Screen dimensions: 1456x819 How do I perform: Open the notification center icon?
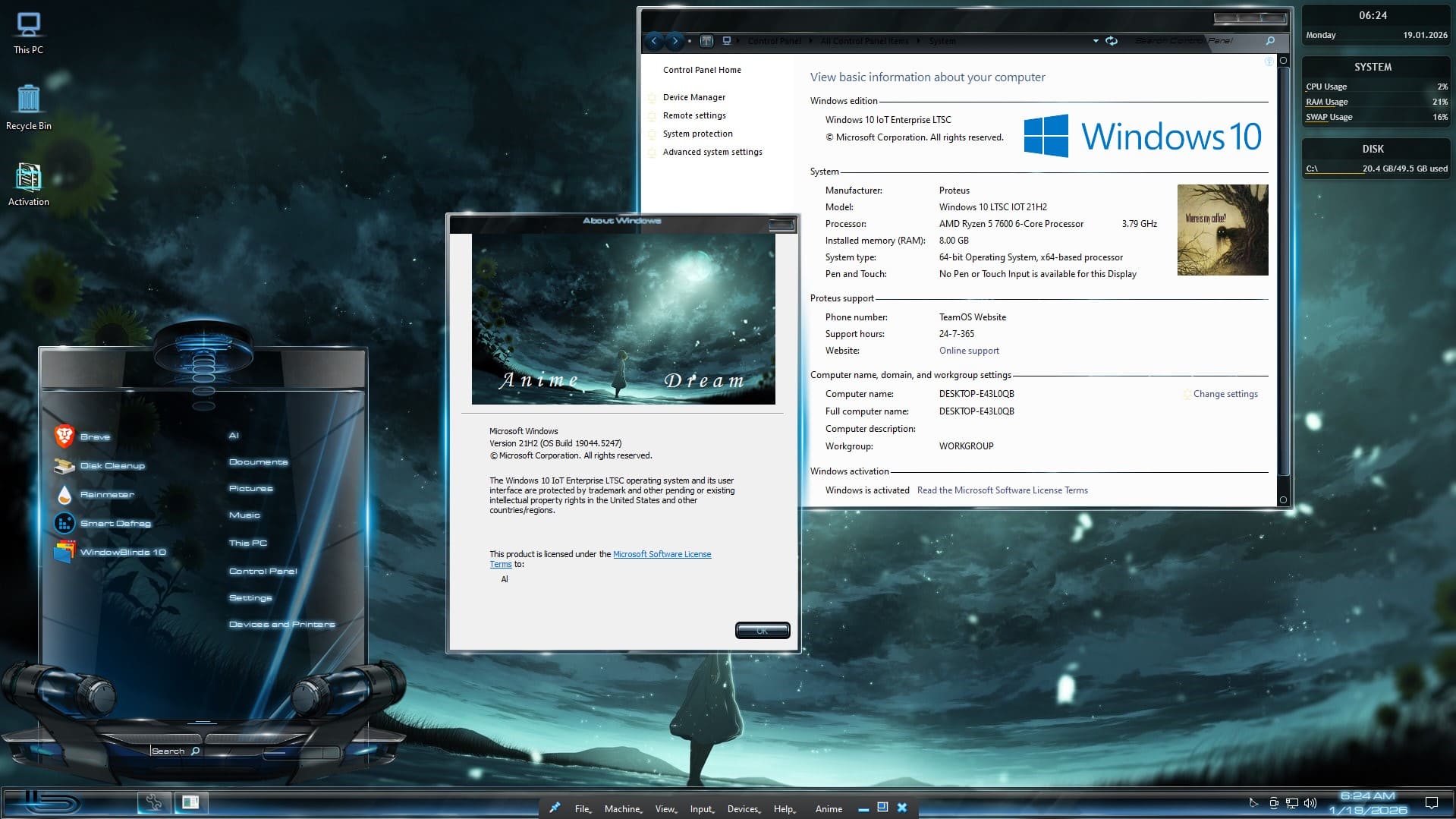pos(1432,802)
